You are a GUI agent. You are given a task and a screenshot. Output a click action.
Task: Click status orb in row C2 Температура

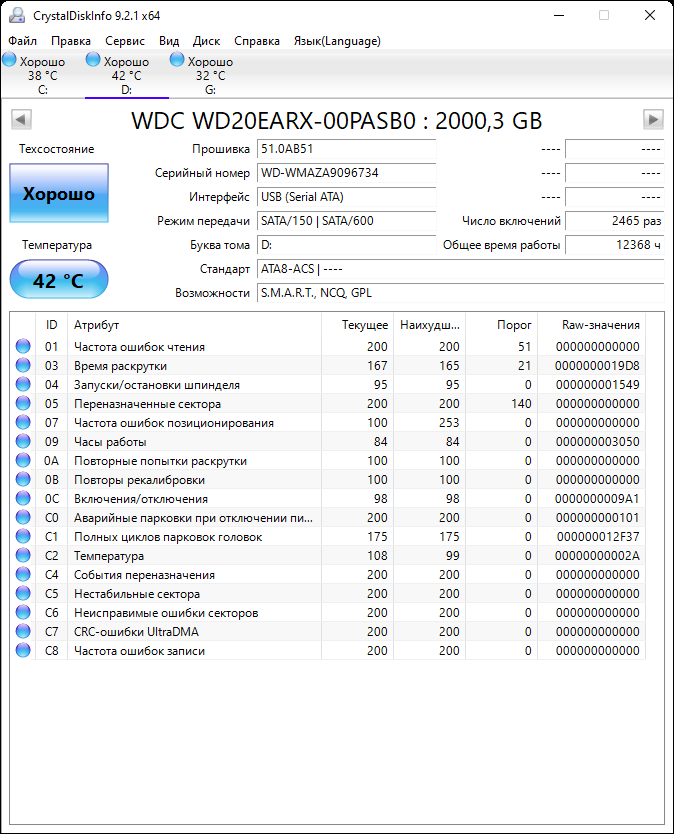coord(23,555)
